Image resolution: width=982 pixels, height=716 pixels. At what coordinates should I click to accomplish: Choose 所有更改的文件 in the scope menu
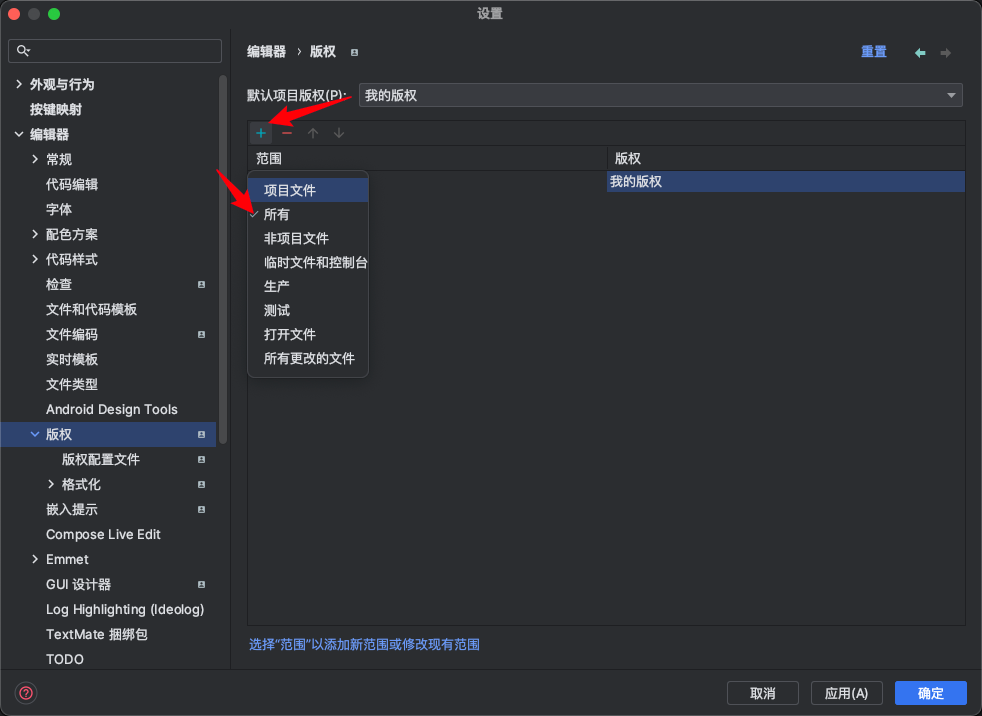[309, 358]
